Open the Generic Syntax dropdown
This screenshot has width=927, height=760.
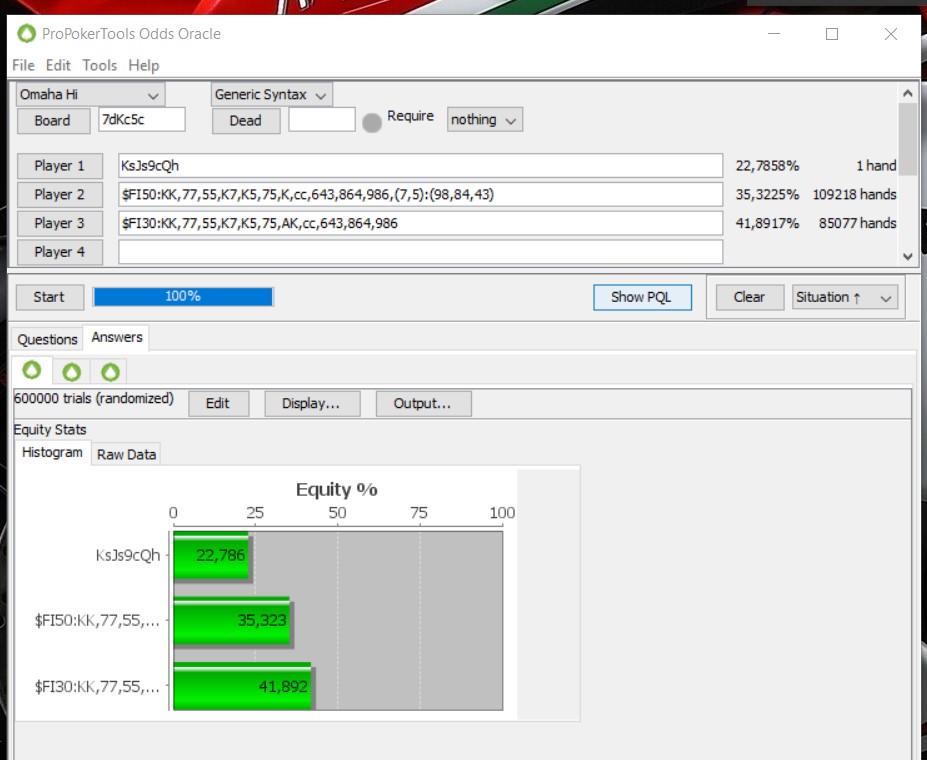click(x=271, y=95)
